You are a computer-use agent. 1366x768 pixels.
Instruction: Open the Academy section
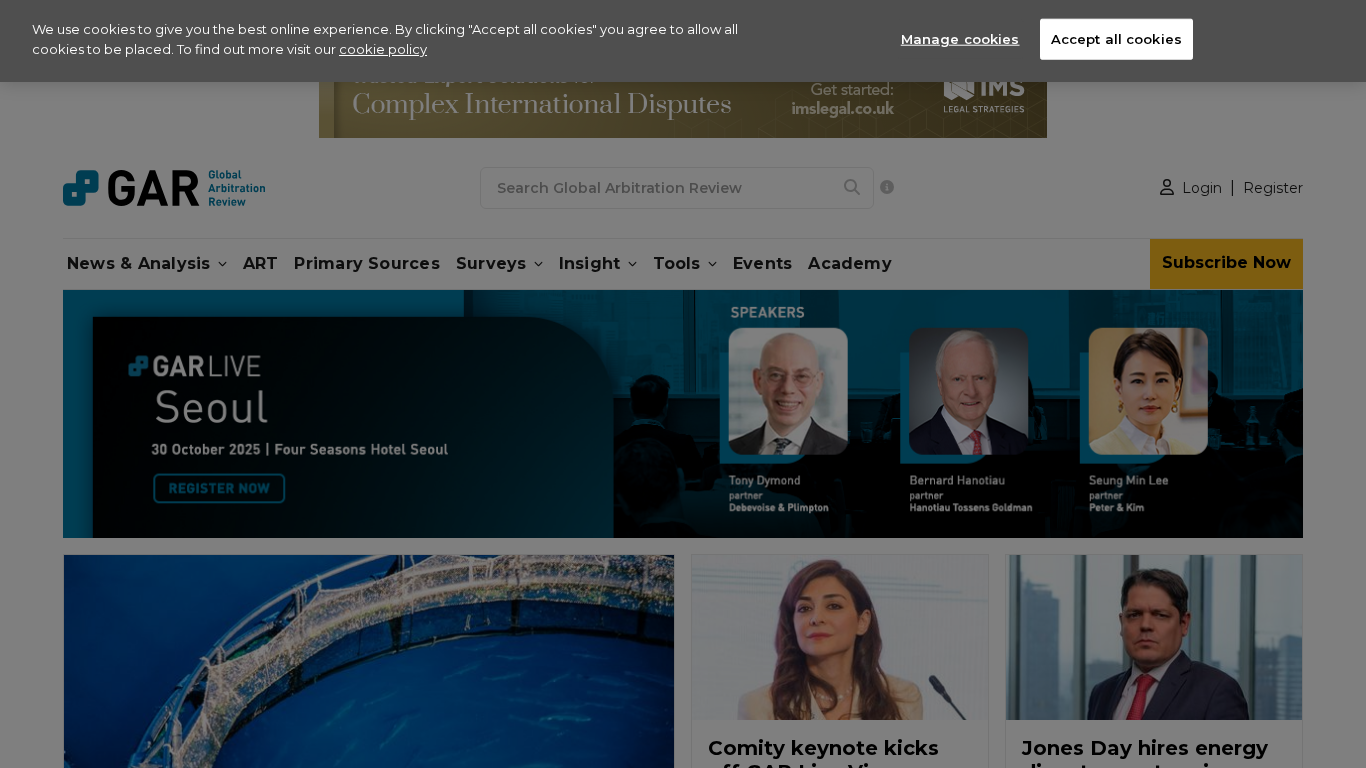(x=850, y=264)
